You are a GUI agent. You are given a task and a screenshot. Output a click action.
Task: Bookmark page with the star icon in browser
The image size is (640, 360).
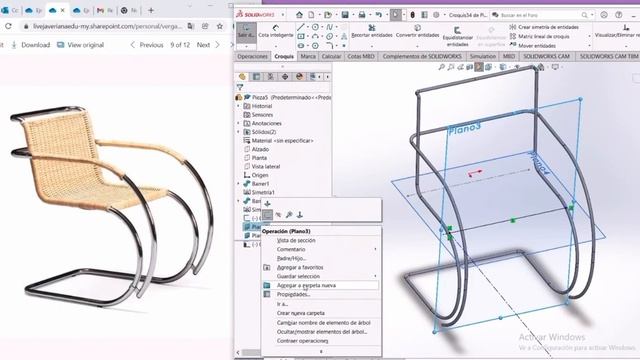pos(220,26)
